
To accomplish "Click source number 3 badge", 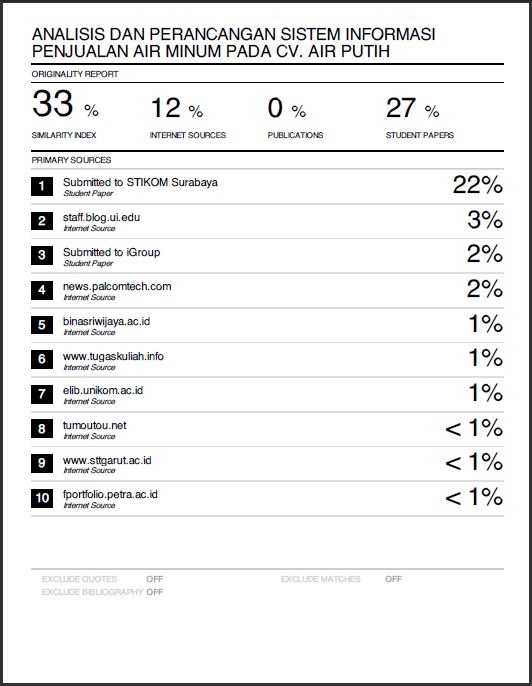I will click(x=42, y=256).
